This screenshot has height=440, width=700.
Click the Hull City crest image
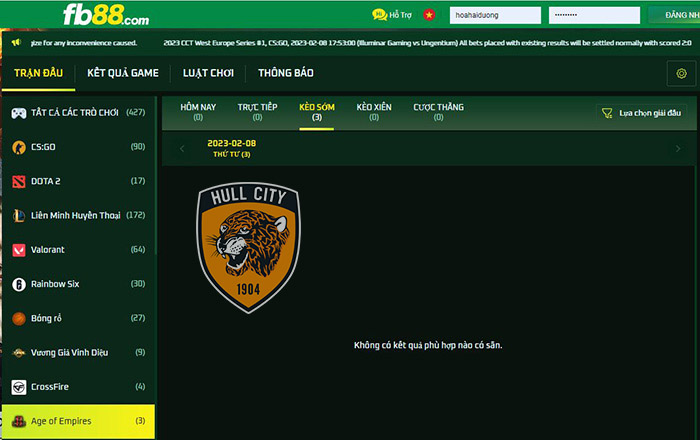click(x=249, y=248)
